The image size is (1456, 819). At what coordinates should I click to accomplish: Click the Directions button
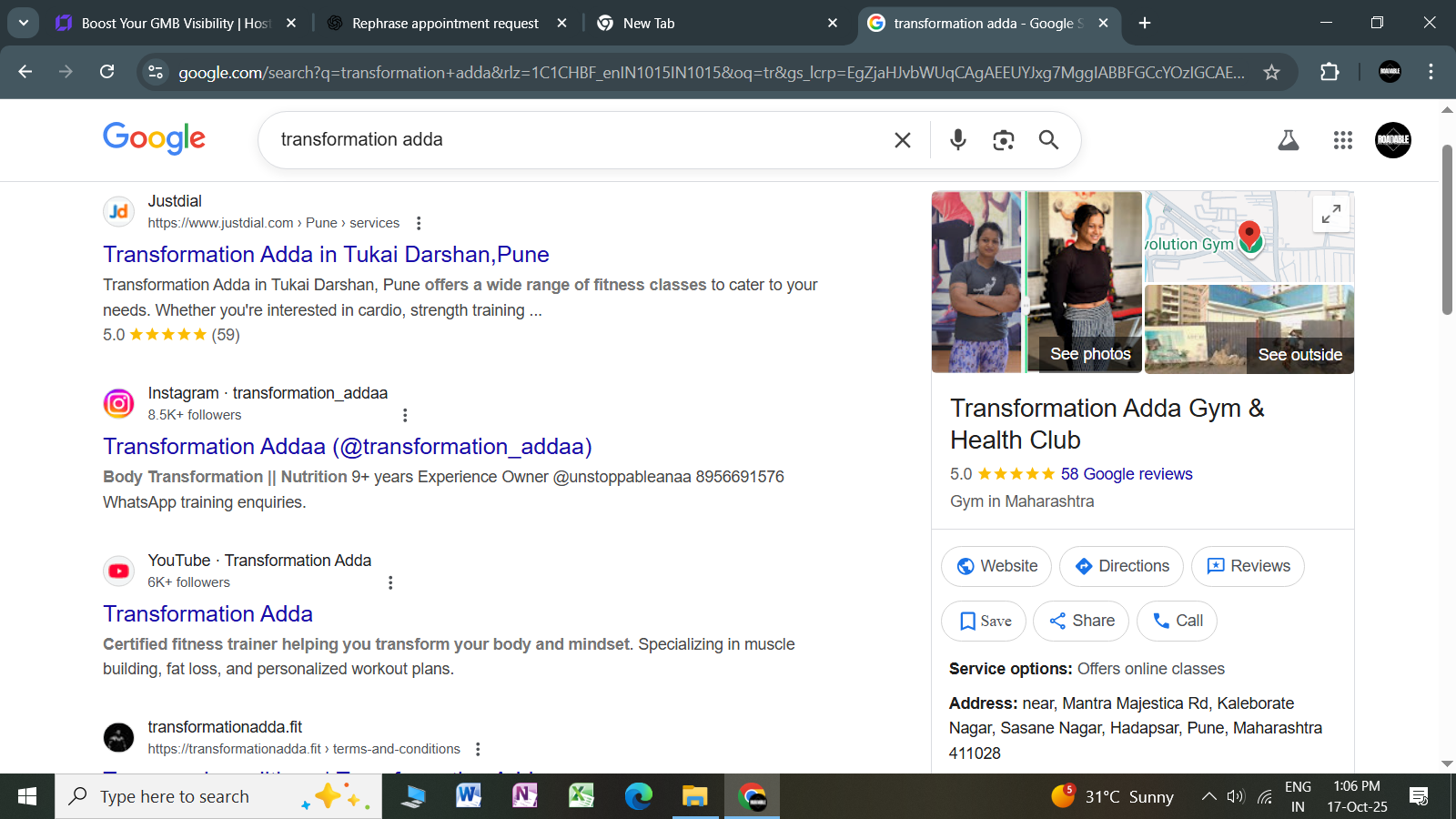1121,566
